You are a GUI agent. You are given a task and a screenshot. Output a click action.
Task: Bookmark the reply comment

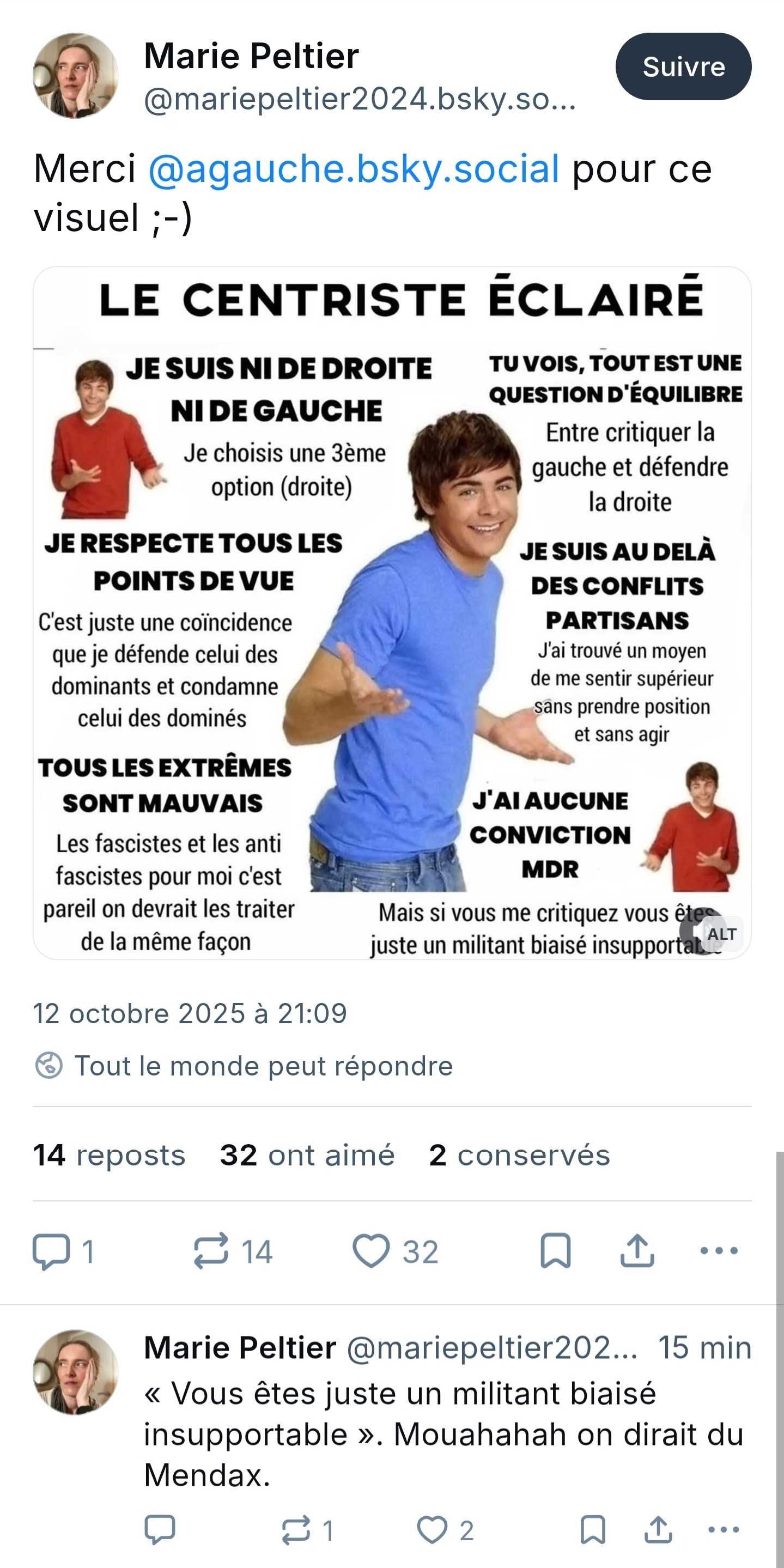coord(593,1530)
